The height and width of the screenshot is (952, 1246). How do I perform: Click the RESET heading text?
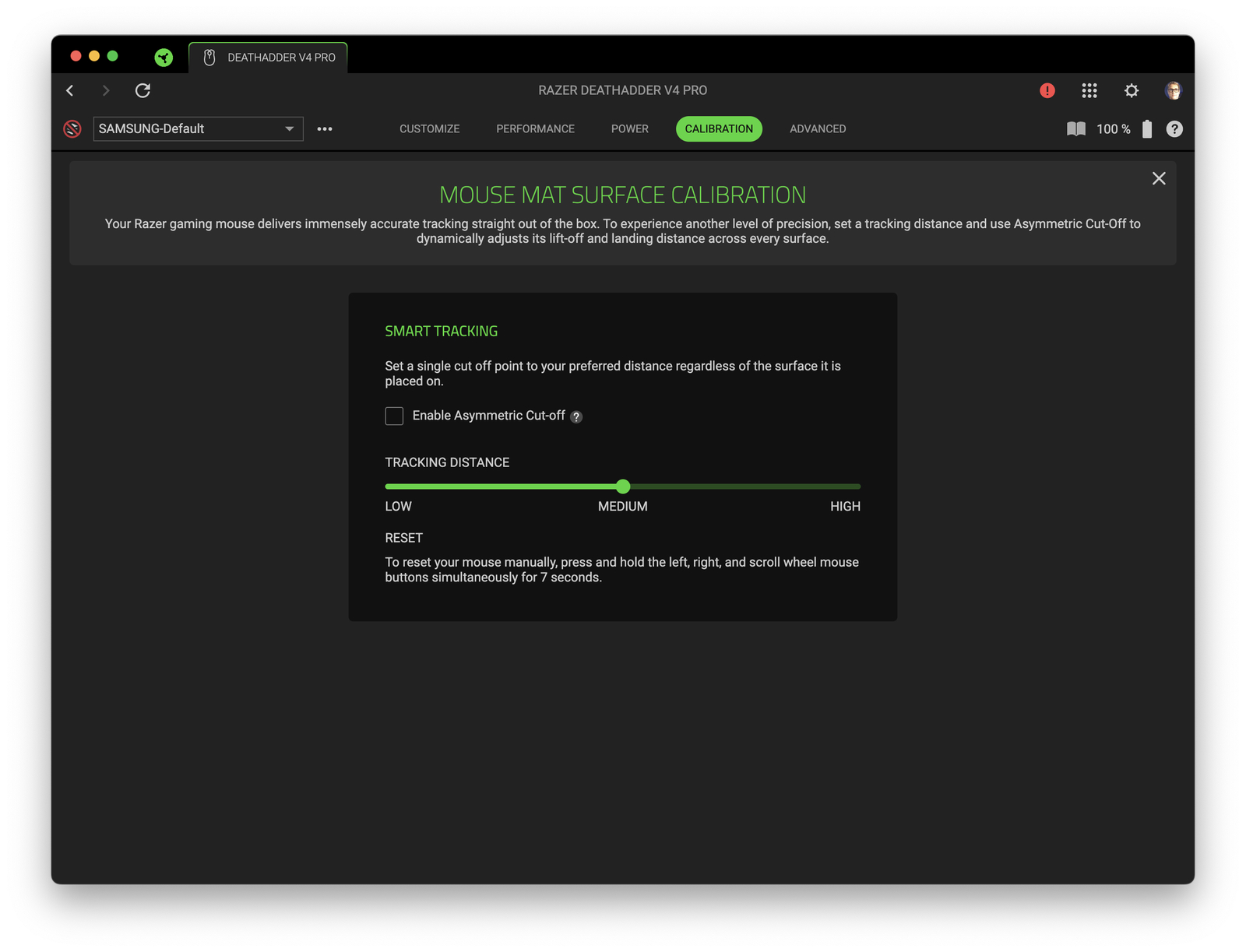(403, 538)
